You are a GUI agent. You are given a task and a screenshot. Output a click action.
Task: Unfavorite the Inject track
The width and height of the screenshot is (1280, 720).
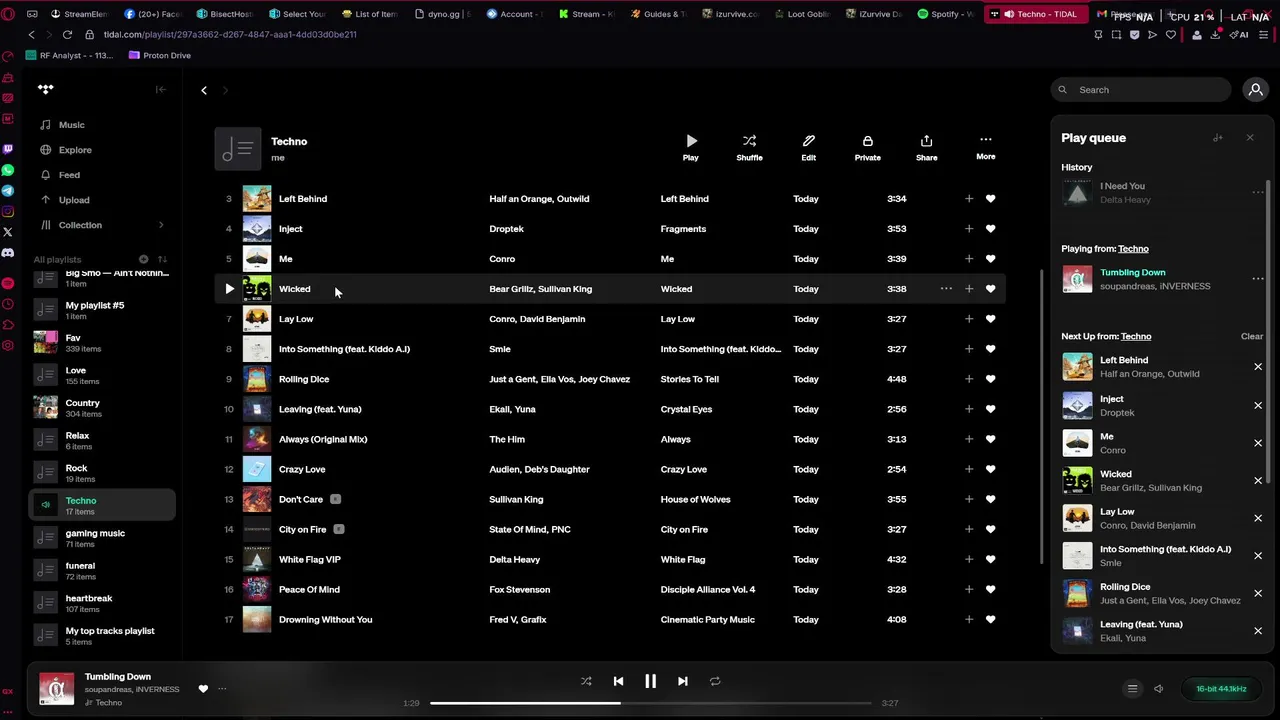[990, 229]
